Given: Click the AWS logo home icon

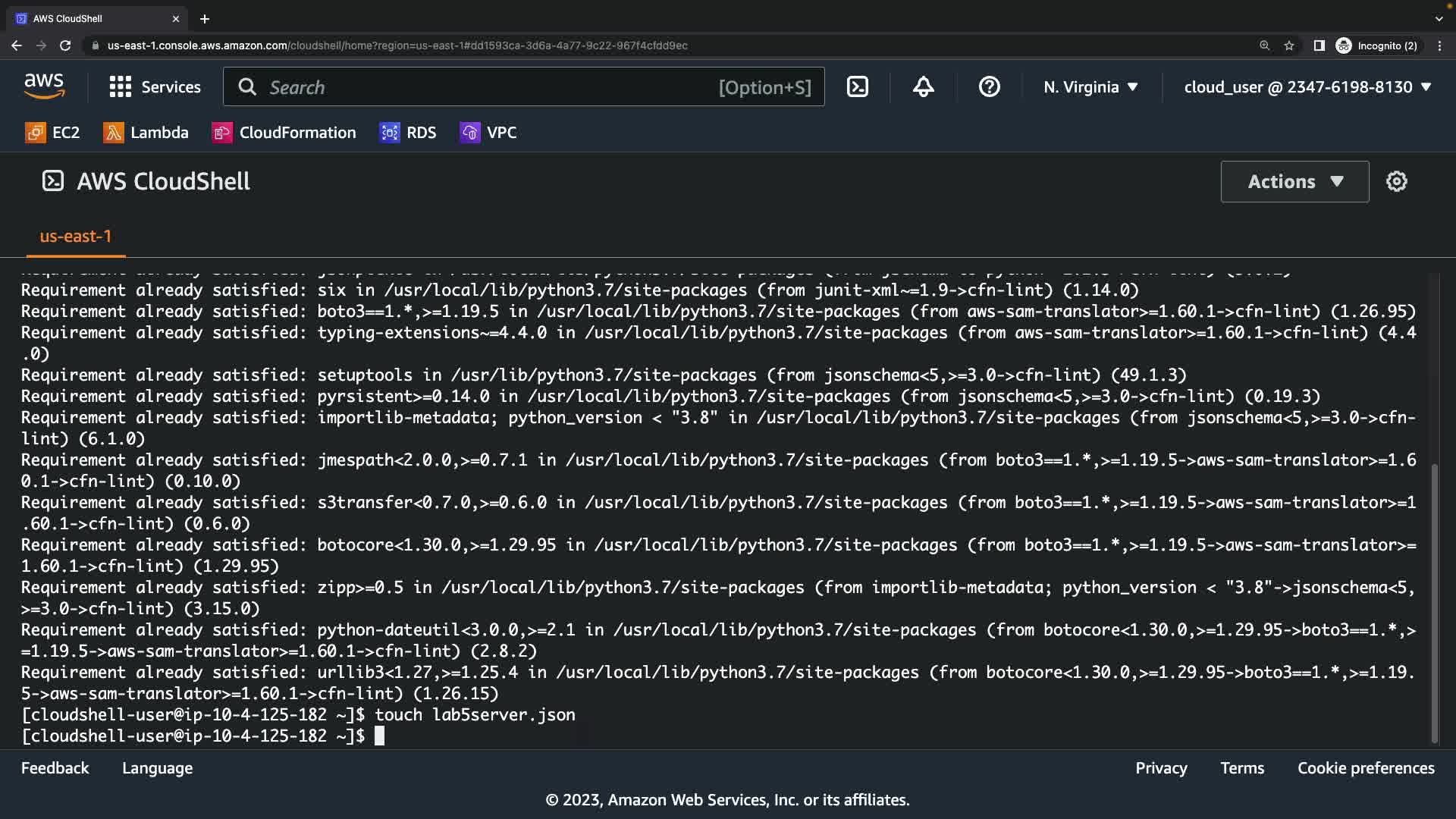Looking at the screenshot, I should tap(44, 86).
